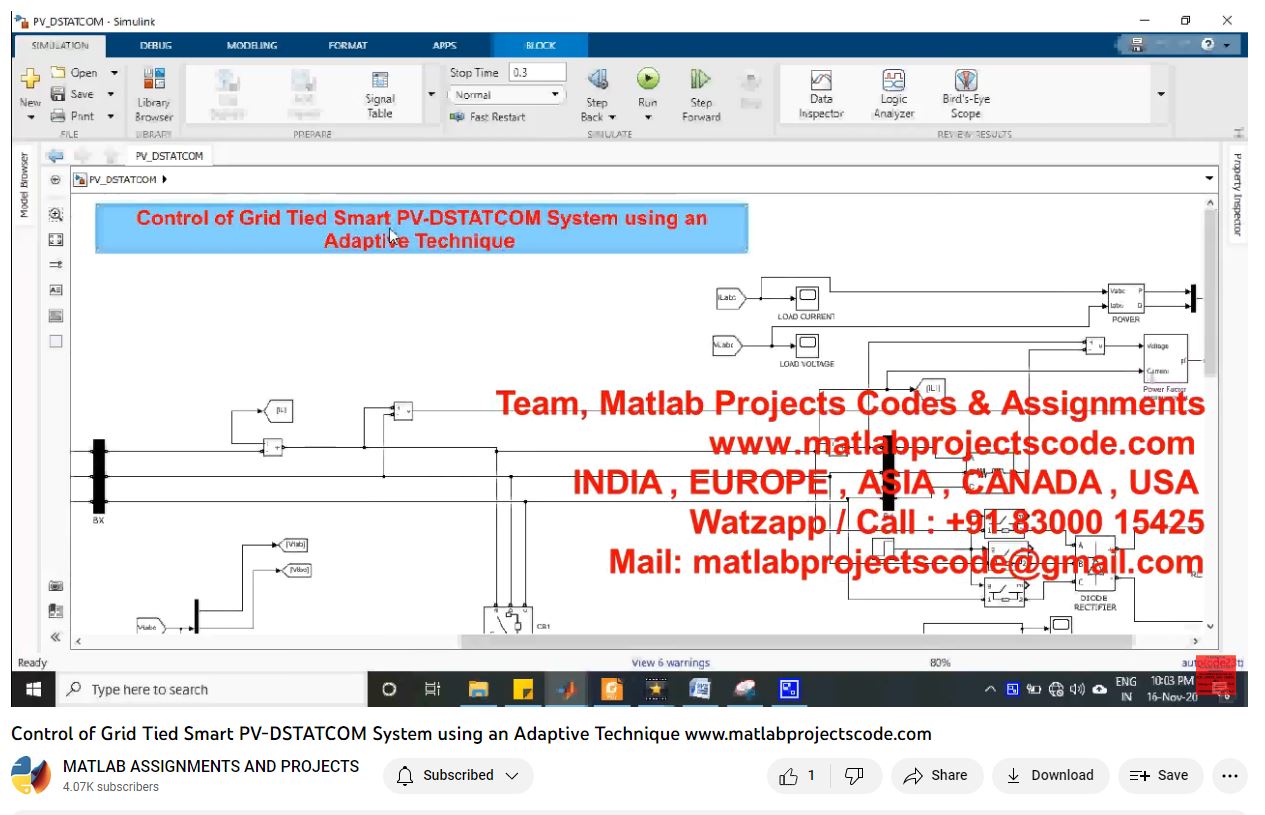Image resolution: width=1265 pixels, height=815 pixels.
Task: Launch the Logic Analyzer
Action: 893,94
